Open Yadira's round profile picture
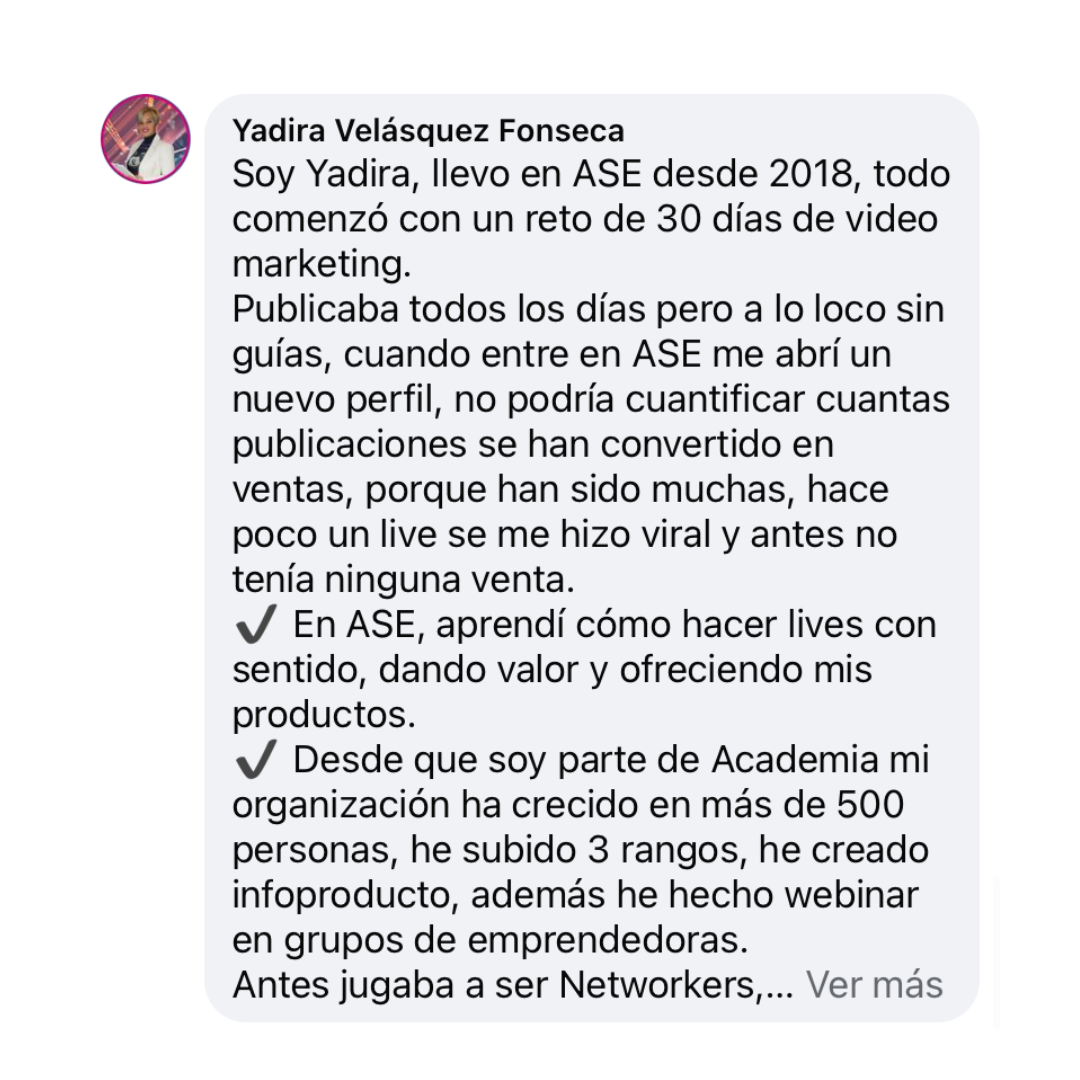This screenshot has width=1080, height=1080. tap(145, 139)
